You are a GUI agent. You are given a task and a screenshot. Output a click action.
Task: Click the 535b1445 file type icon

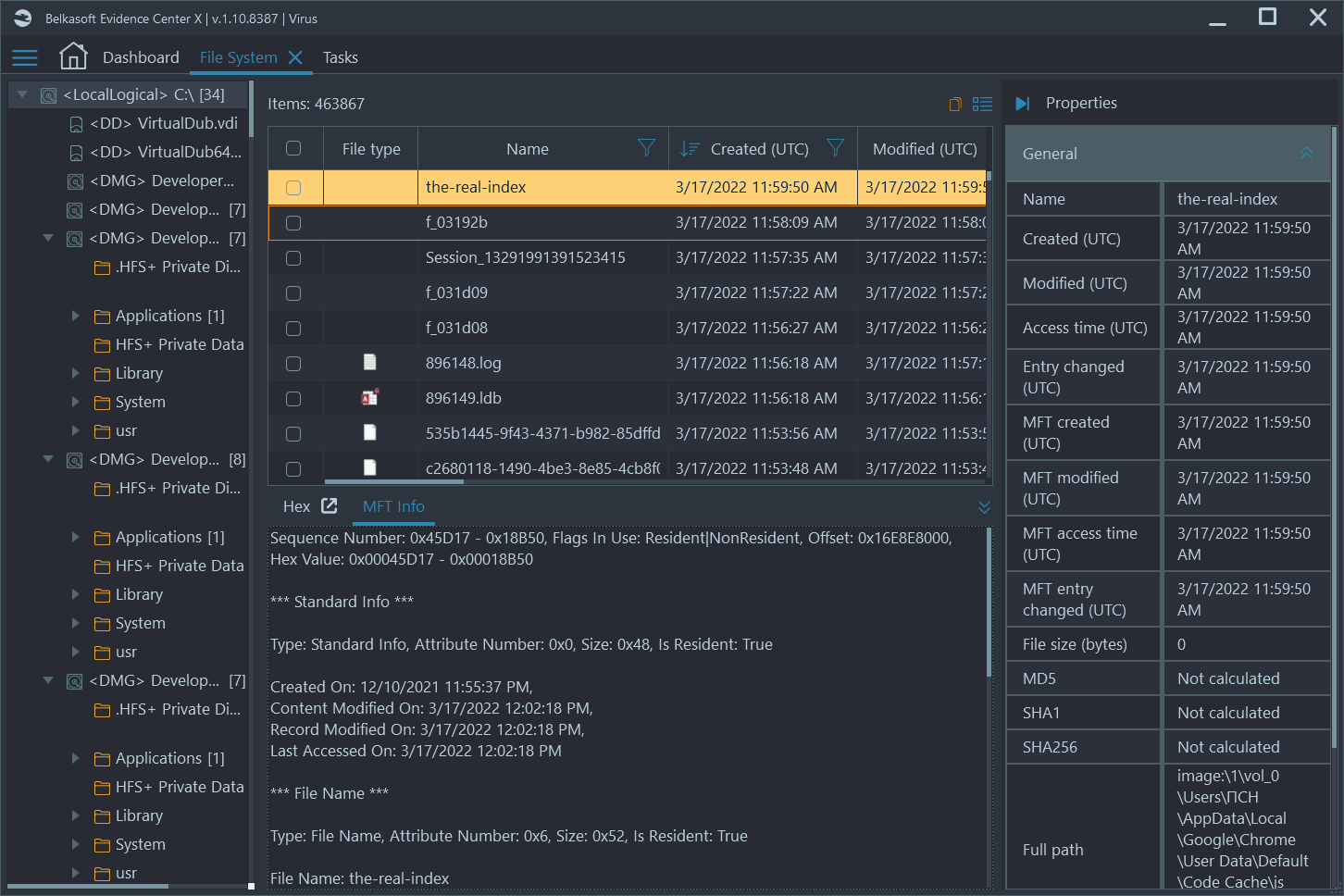tap(370, 432)
